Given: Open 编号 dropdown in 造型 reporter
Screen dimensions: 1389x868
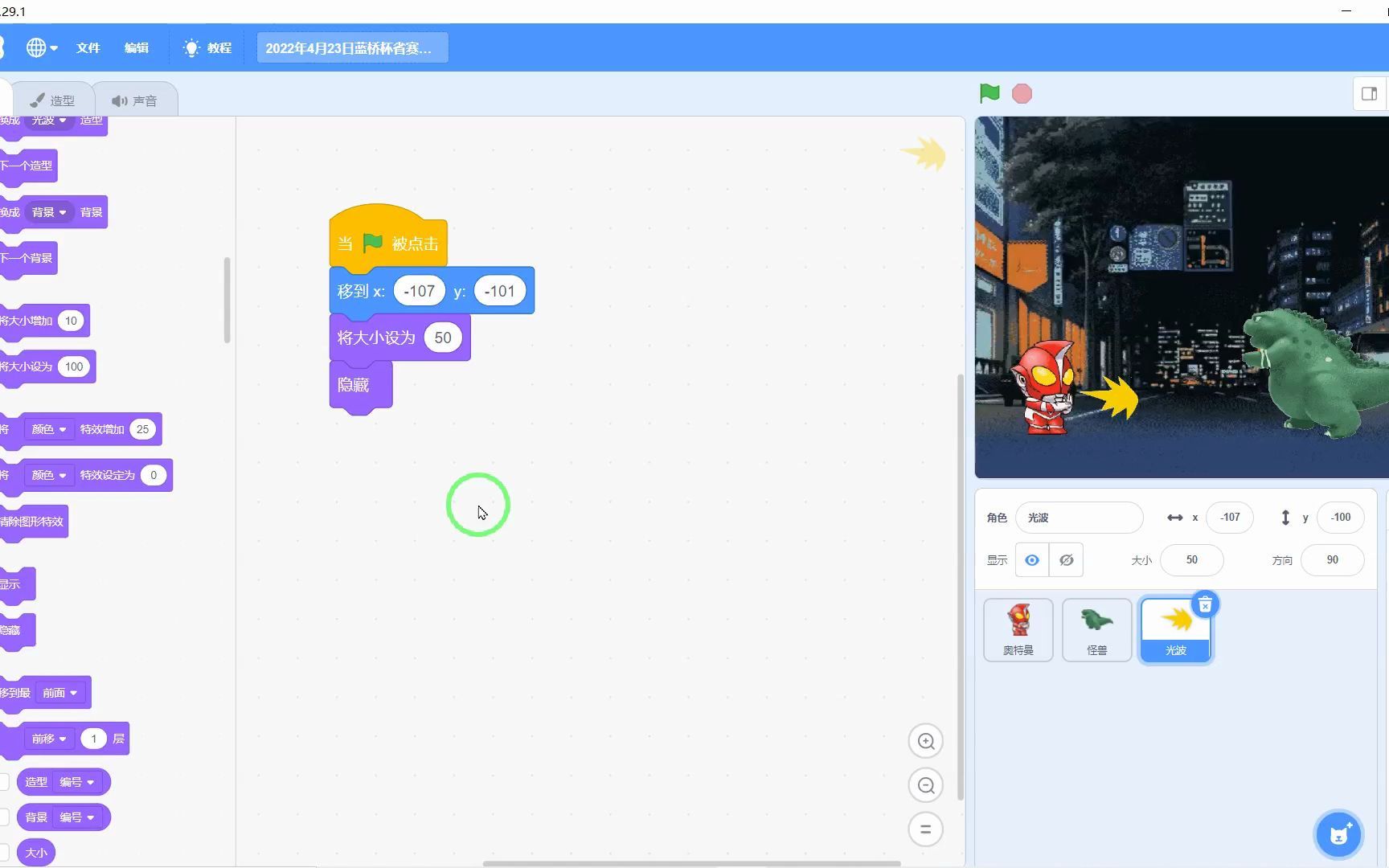Looking at the screenshot, I should click(x=77, y=782).
